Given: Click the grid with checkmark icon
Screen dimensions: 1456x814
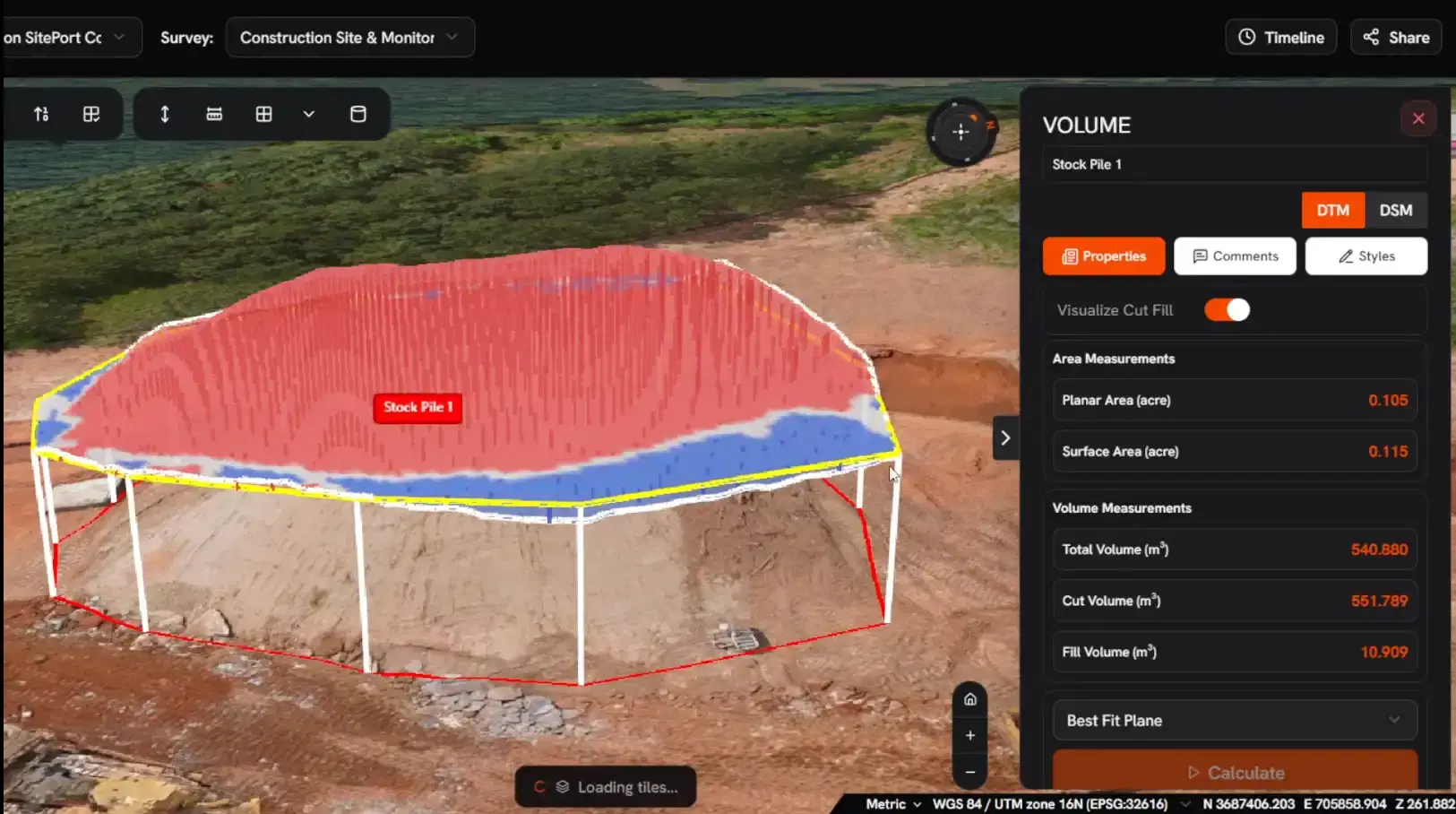Looking at the screenshot, I should tap(91, 114).
